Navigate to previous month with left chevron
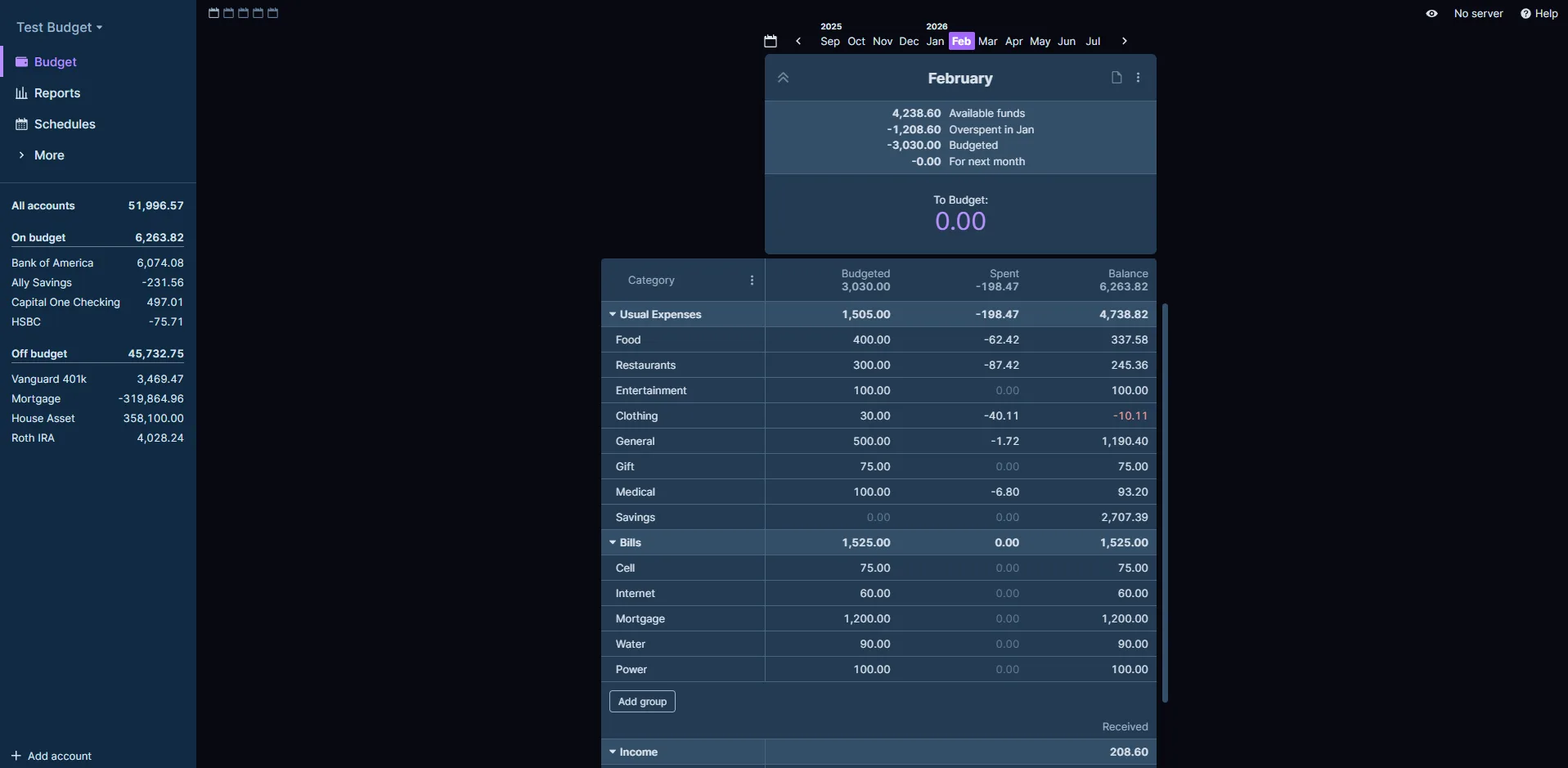 point(799,40)
